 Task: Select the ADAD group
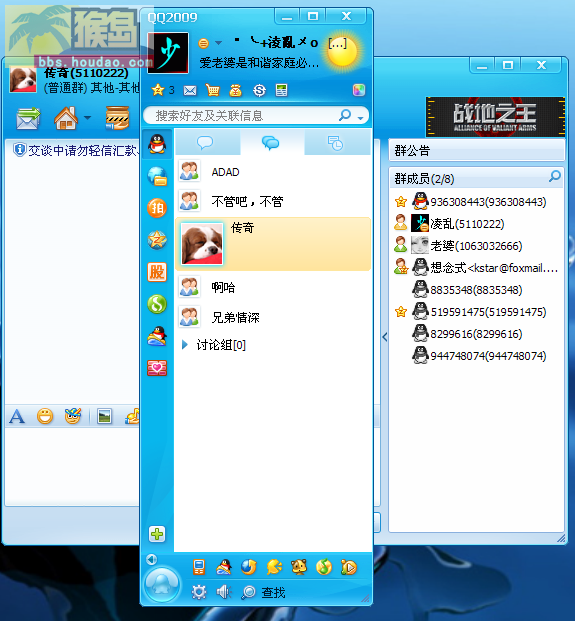click(x=273, y=172)
